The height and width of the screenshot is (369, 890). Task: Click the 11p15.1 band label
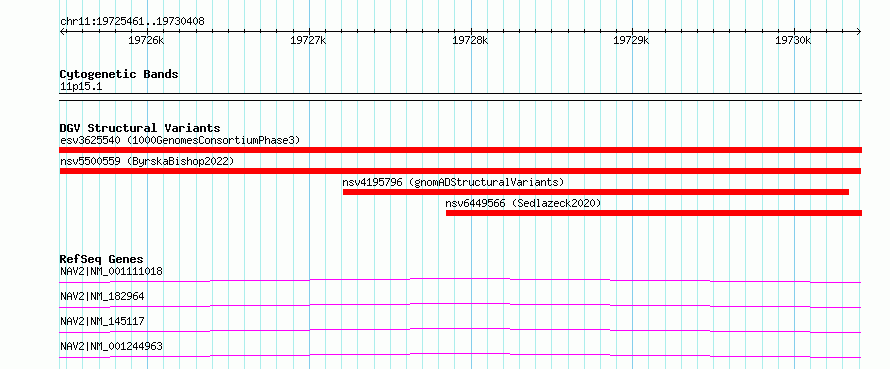click(81, 87)
